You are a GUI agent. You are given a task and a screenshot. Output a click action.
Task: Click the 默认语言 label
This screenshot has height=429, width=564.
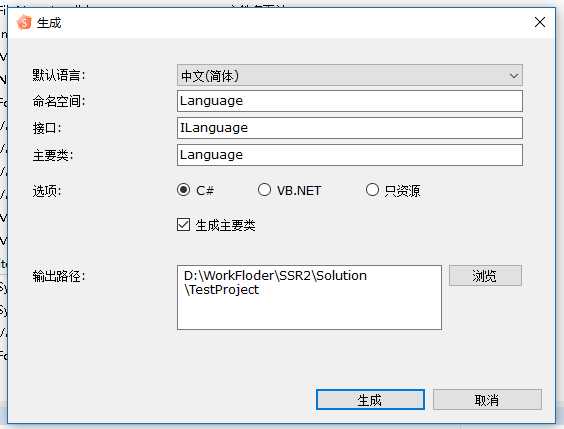click(59, 76)
